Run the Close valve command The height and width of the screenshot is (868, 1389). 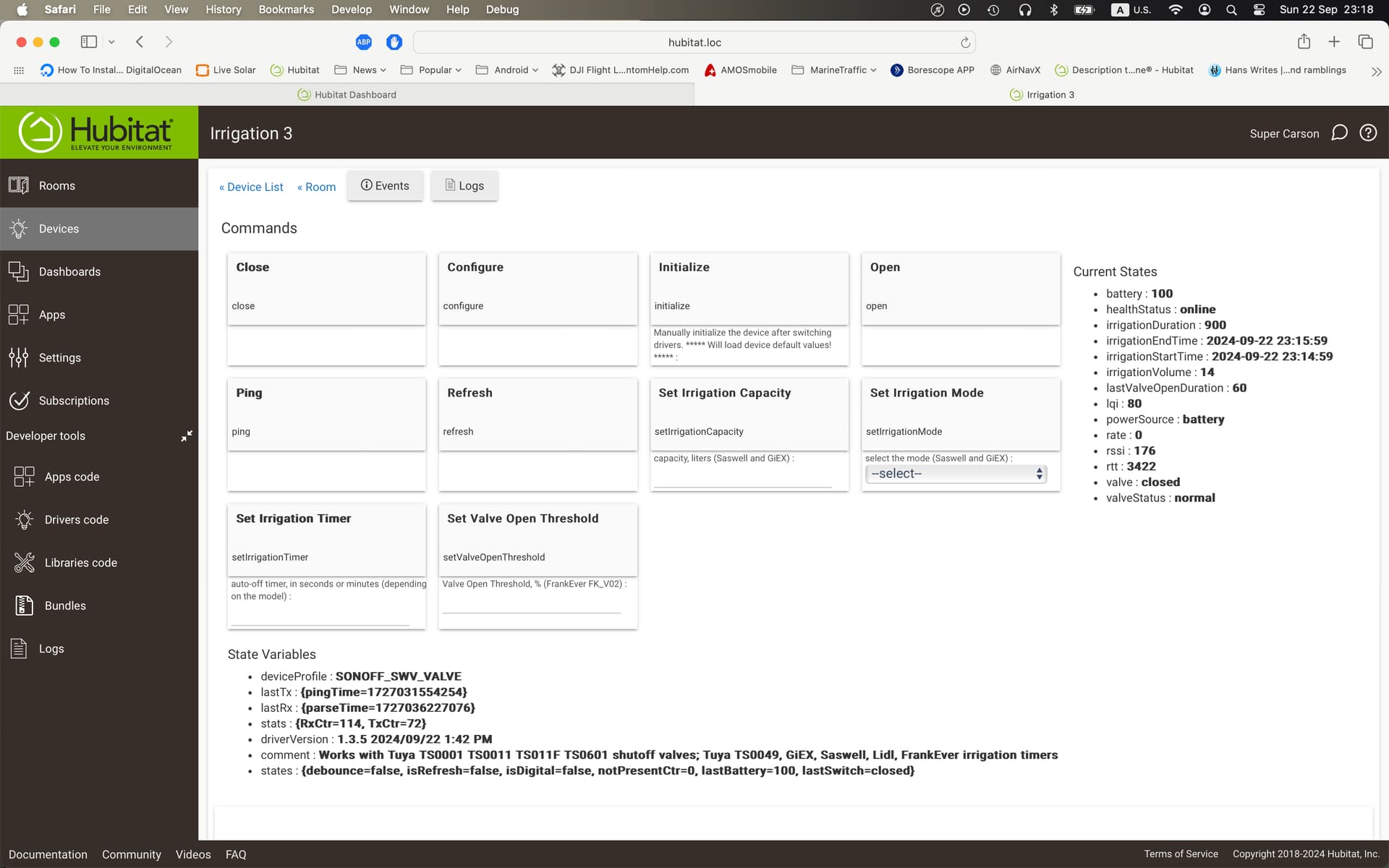[x=326, y=288]
